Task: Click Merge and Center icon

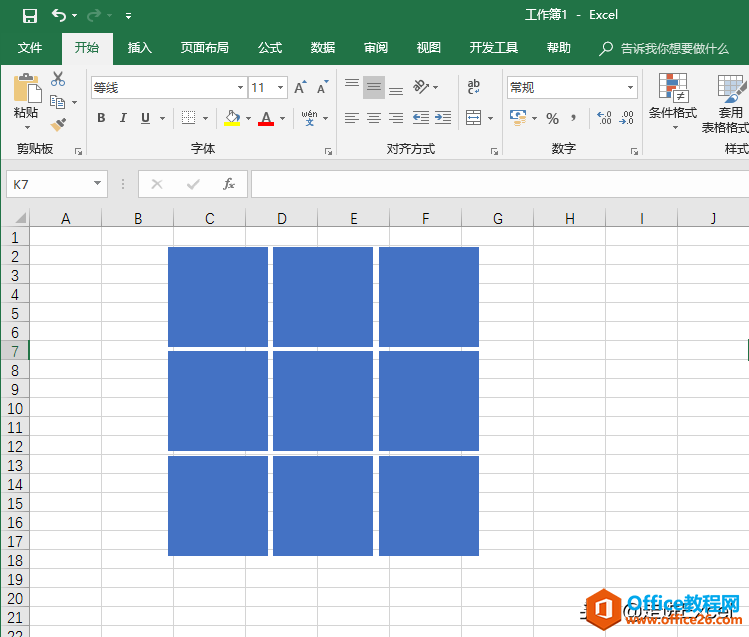Action: 473,117
